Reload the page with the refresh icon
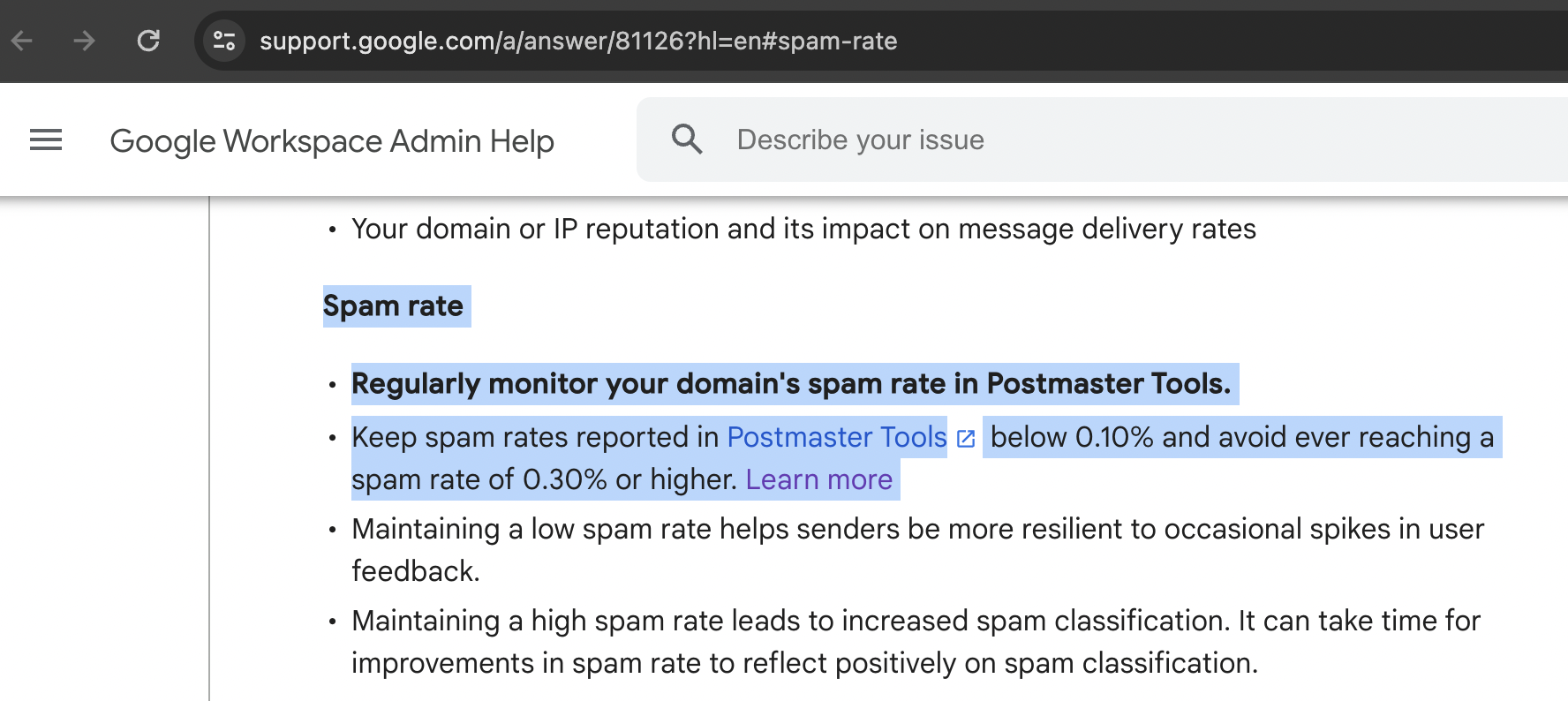 pos(148,41)
